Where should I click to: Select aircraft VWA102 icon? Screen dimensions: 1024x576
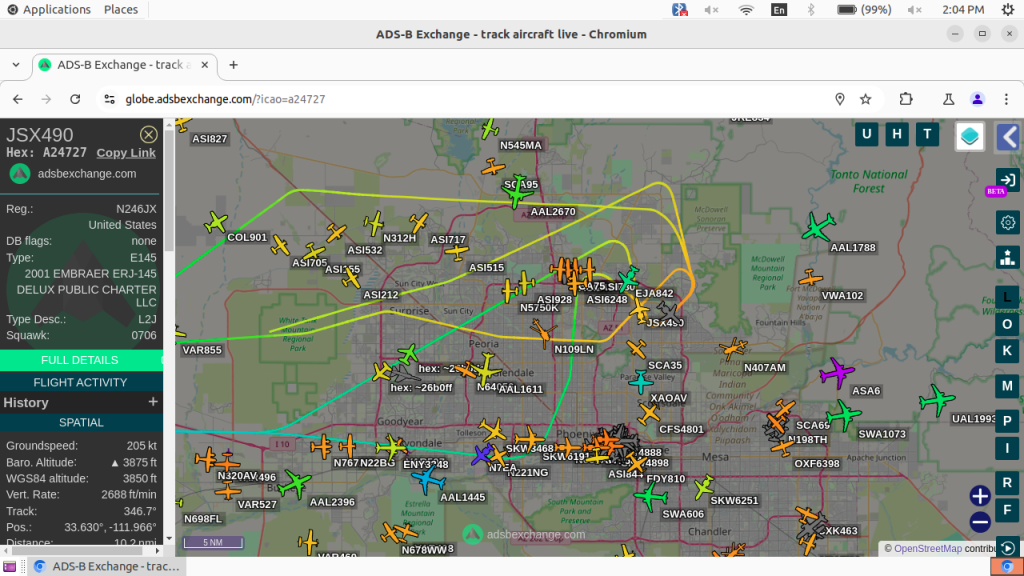tap(810, 279)
